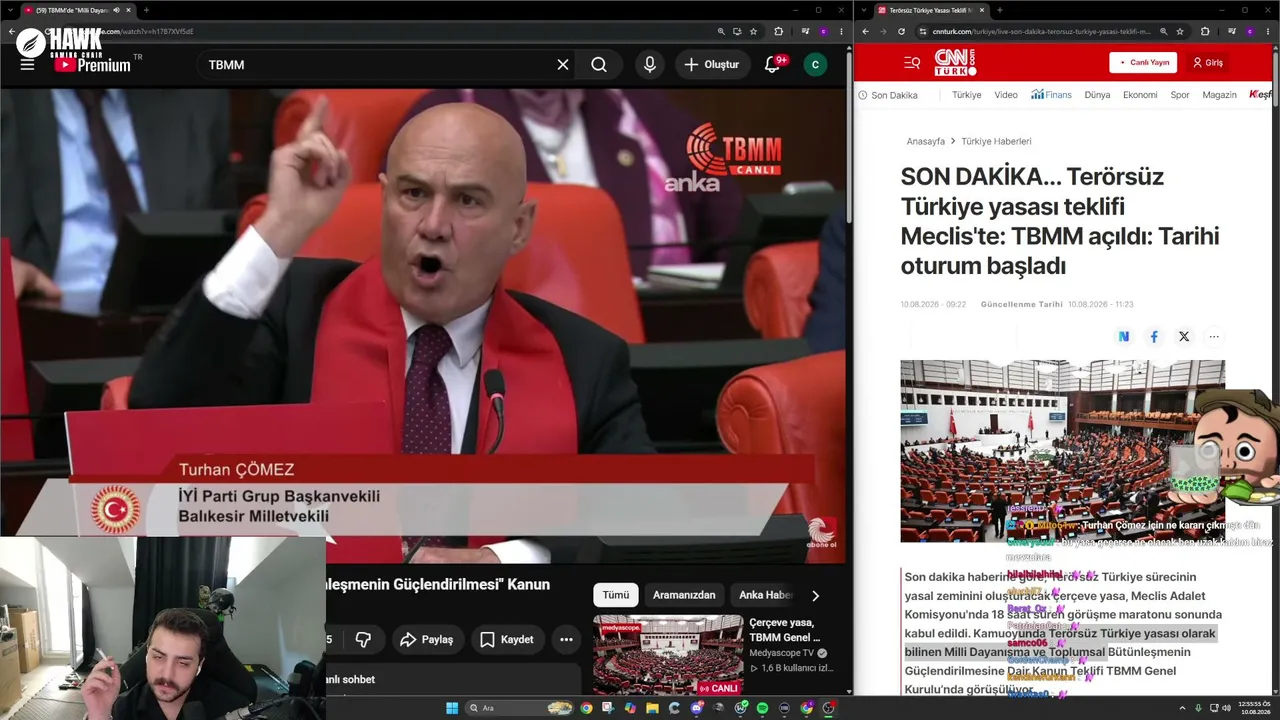Go to Anasayfa breadcrumb
Screen dimensions: 1280x720
click(x=925, y=142)
